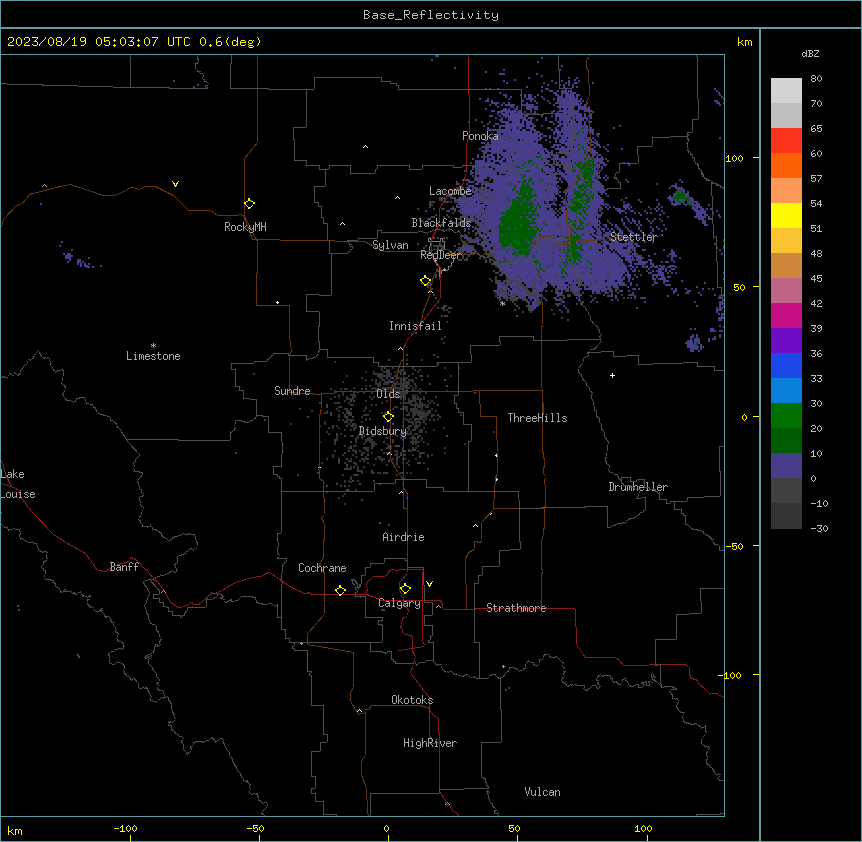Click the km unit label at bottom left
The width and height of the screenshot is (862, 842).
15,830
